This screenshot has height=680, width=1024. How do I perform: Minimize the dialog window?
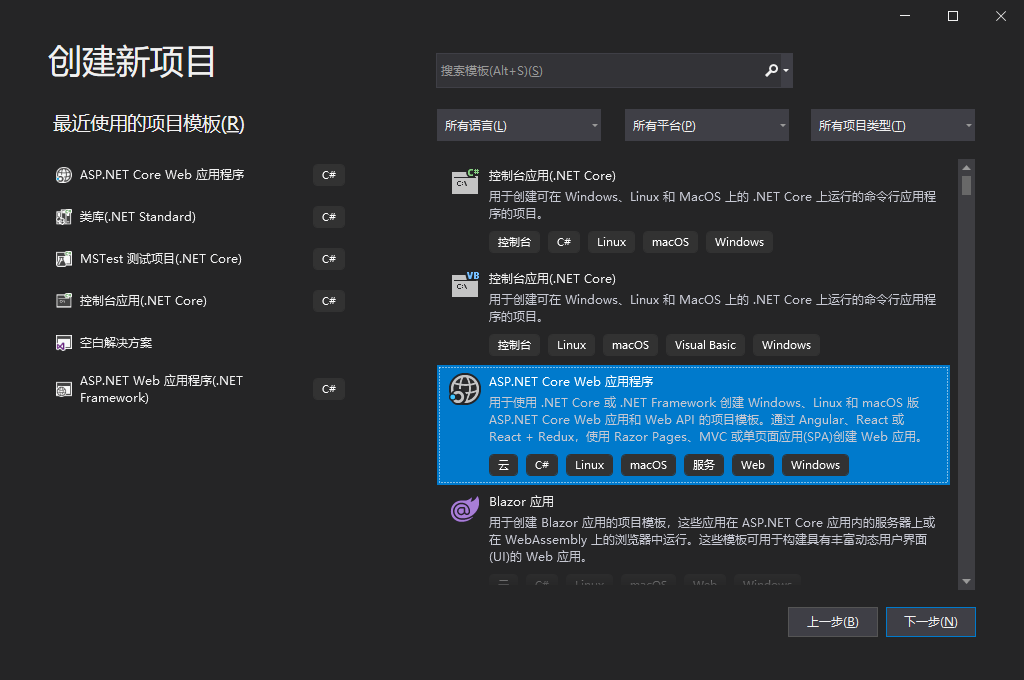(x=905, y=16)
